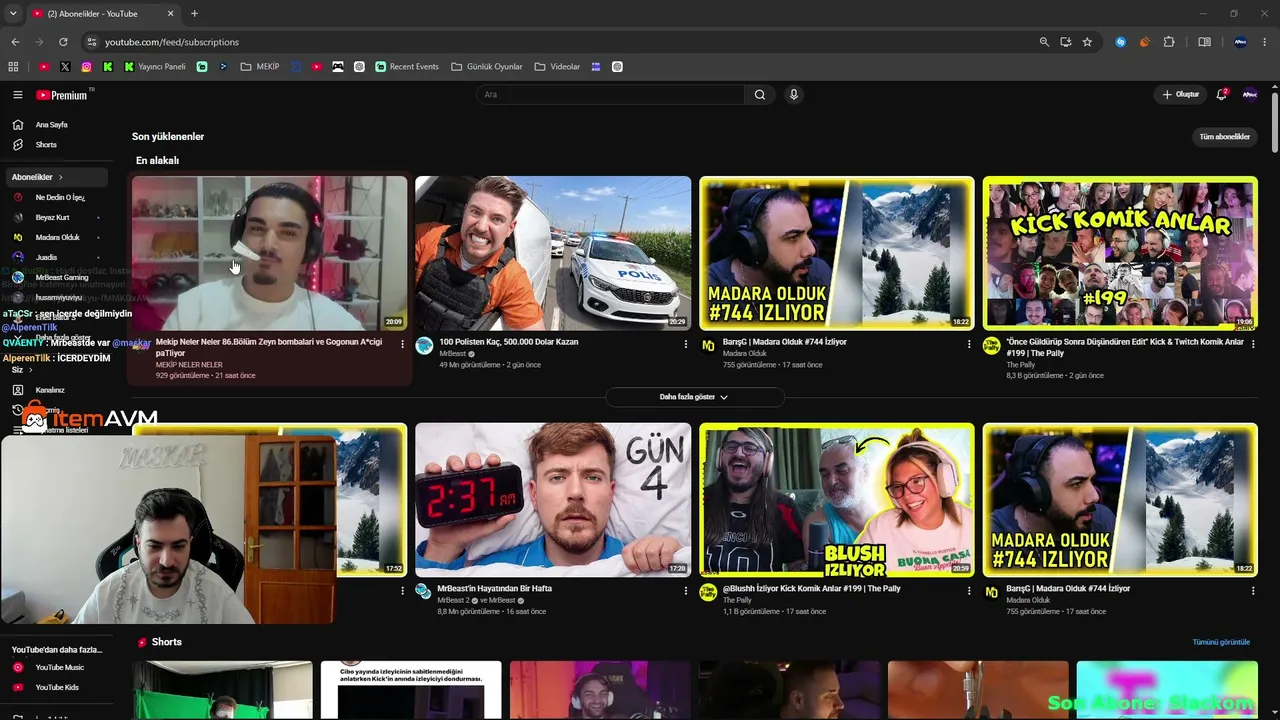Open the YouTube guide hamburger menu

tap(18, 95)
